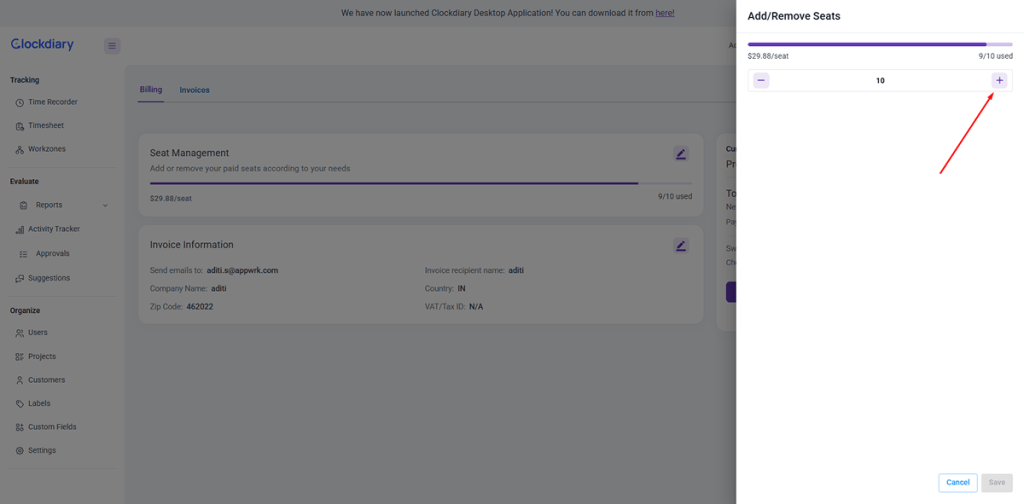Open Time Recorder clock icon

pyautogui.click(x=20, y=103)
